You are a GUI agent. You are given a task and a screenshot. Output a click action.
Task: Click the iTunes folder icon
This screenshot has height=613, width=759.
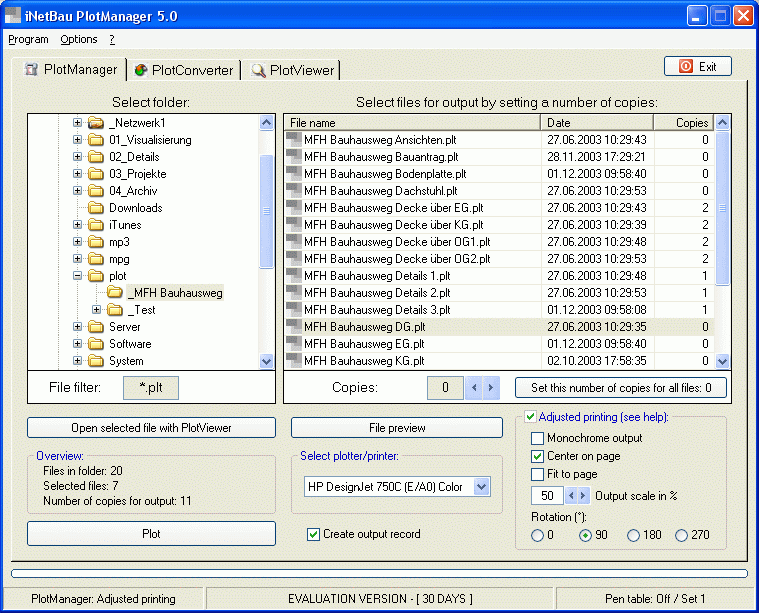tap(96, 225)
